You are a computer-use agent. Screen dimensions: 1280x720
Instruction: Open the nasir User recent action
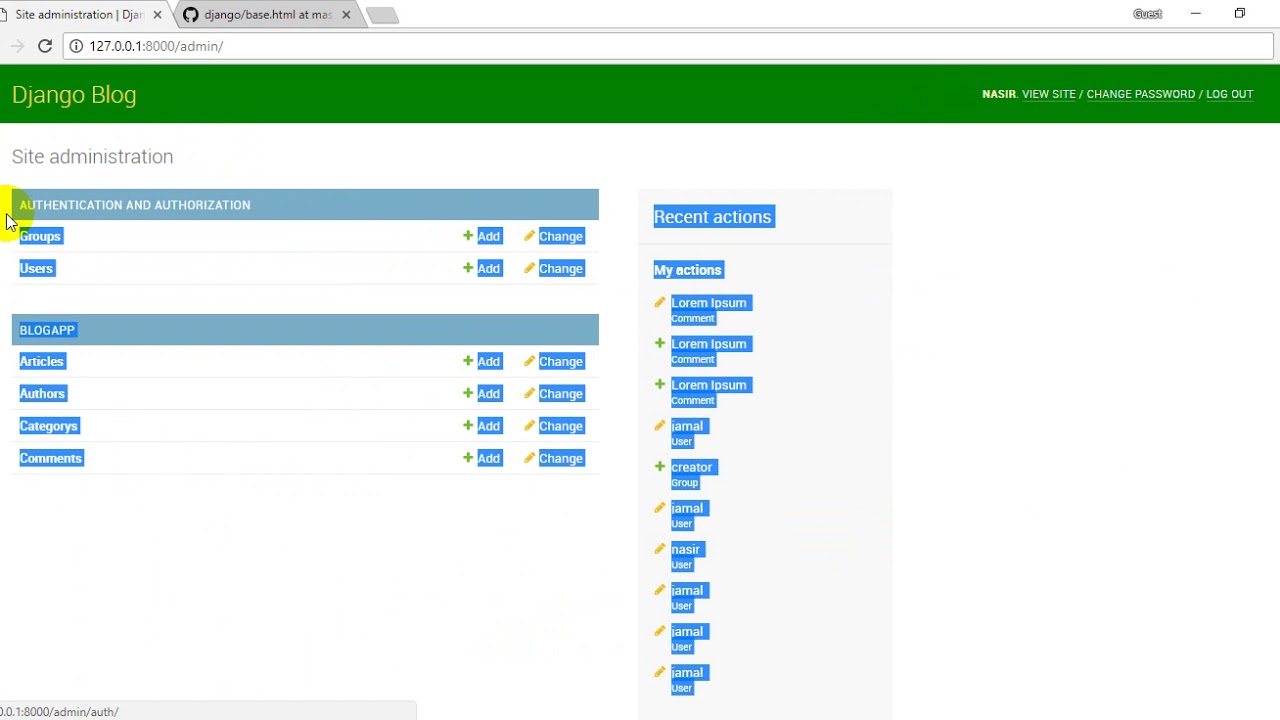coord(686,549)
